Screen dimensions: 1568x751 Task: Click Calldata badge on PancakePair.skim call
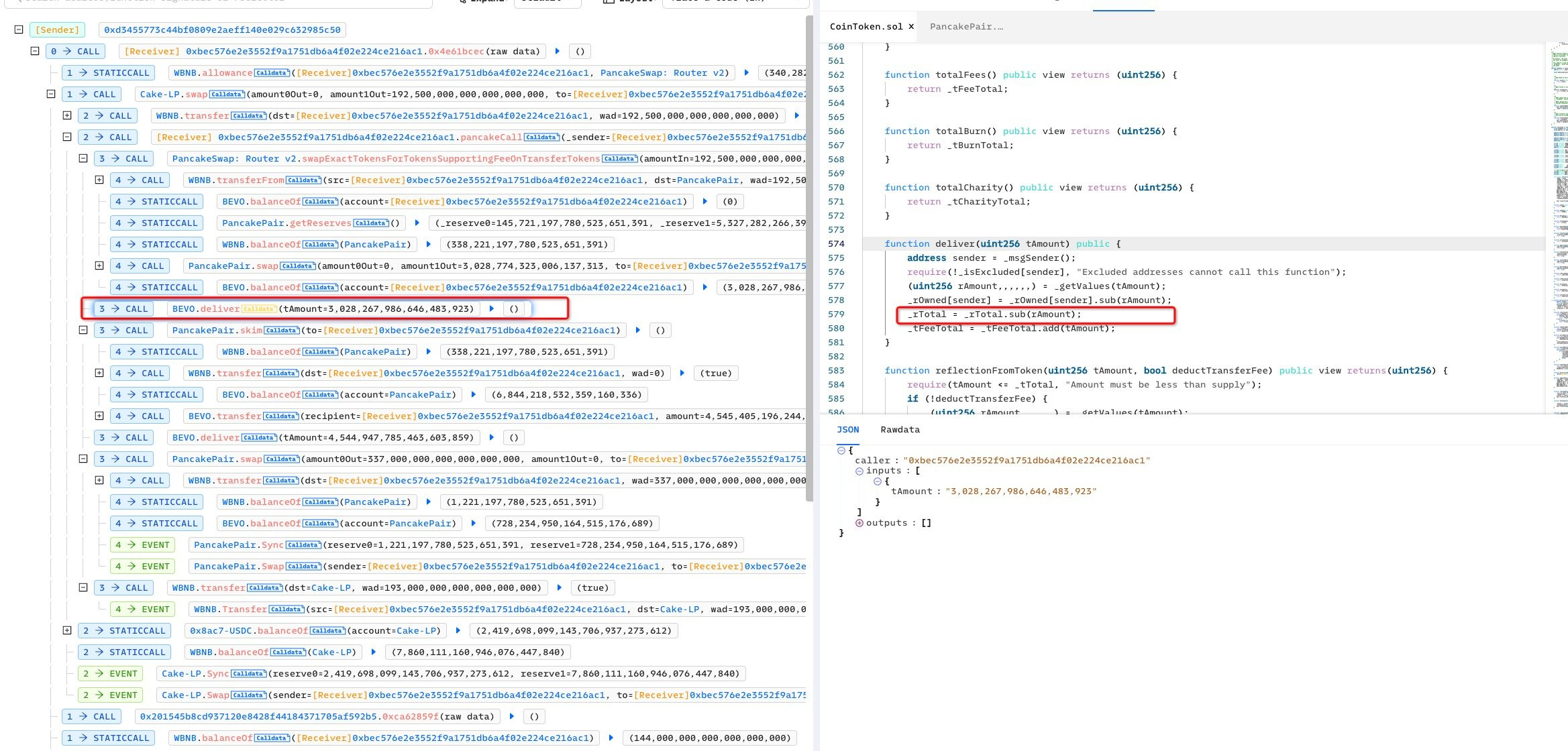[281, 331]
